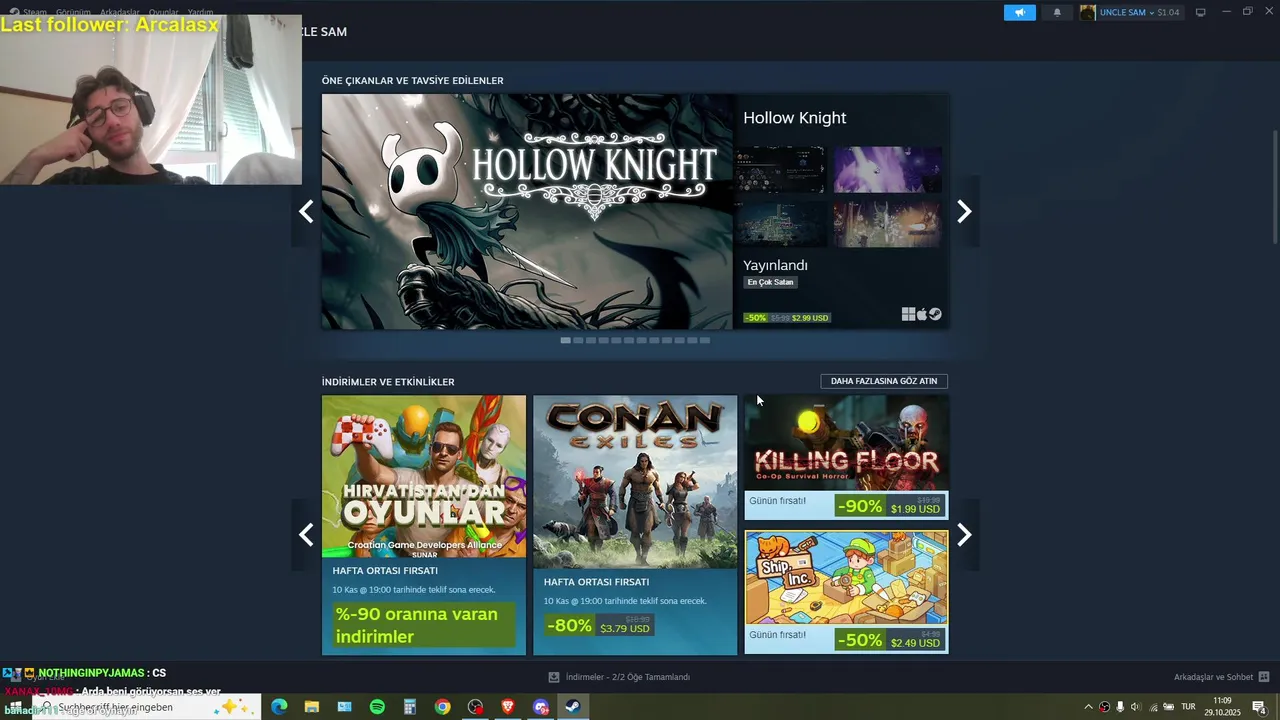Open Google Chrome from the taskbar

[x=442, y=707]
